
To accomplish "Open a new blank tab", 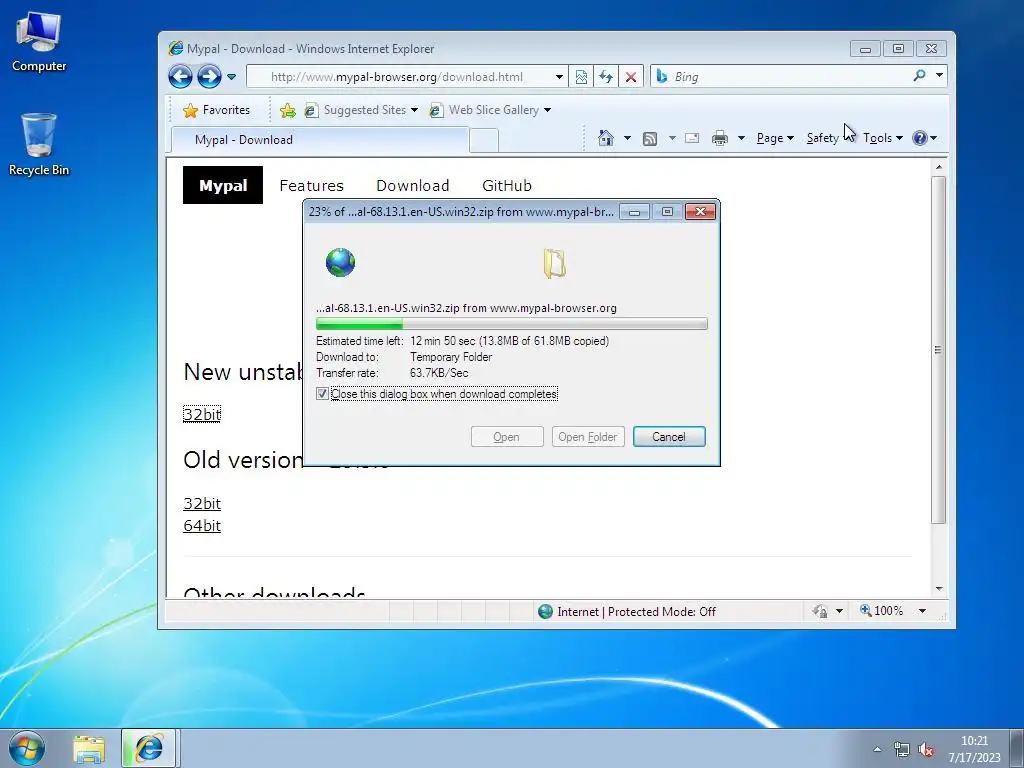I will point(484,140).
